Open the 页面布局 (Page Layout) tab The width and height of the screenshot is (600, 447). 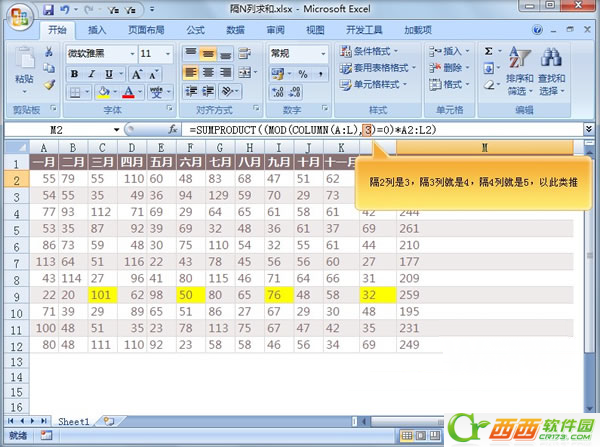point(147,30)
